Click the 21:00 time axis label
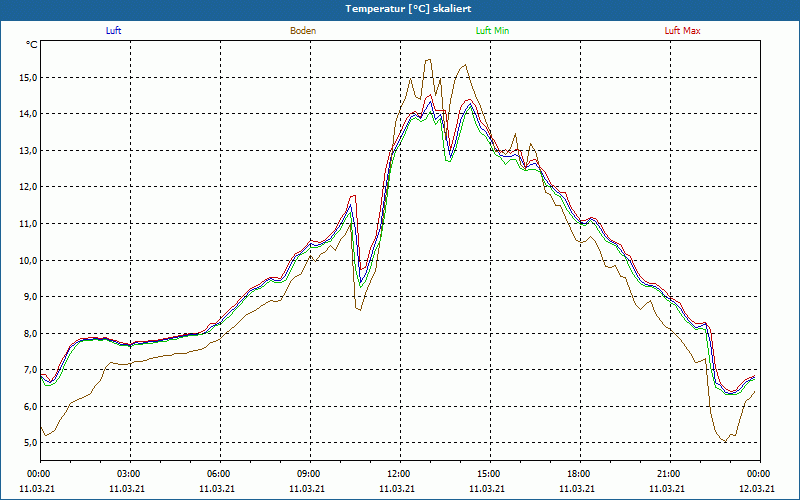 [669, 474]
